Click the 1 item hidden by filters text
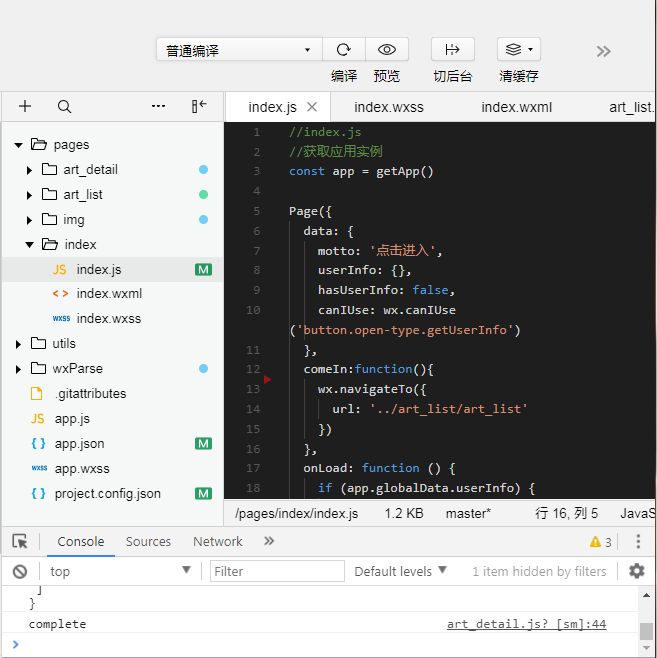Viewport: 657px width, 658px height. pyautogui.click(x=539, y=571)
